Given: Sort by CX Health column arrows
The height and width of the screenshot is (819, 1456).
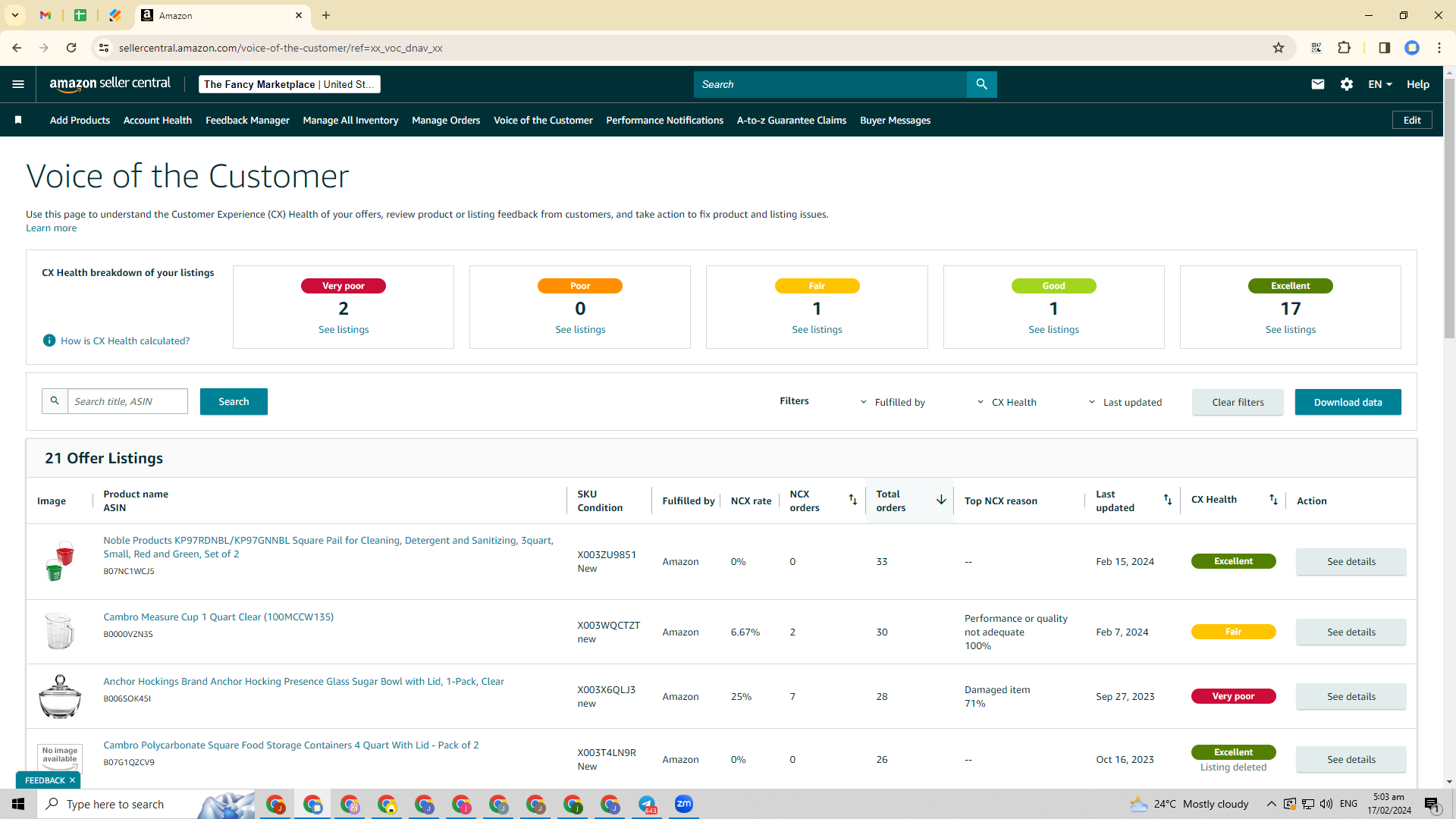Looking at the screenshot, I should tap(1274, 500).
